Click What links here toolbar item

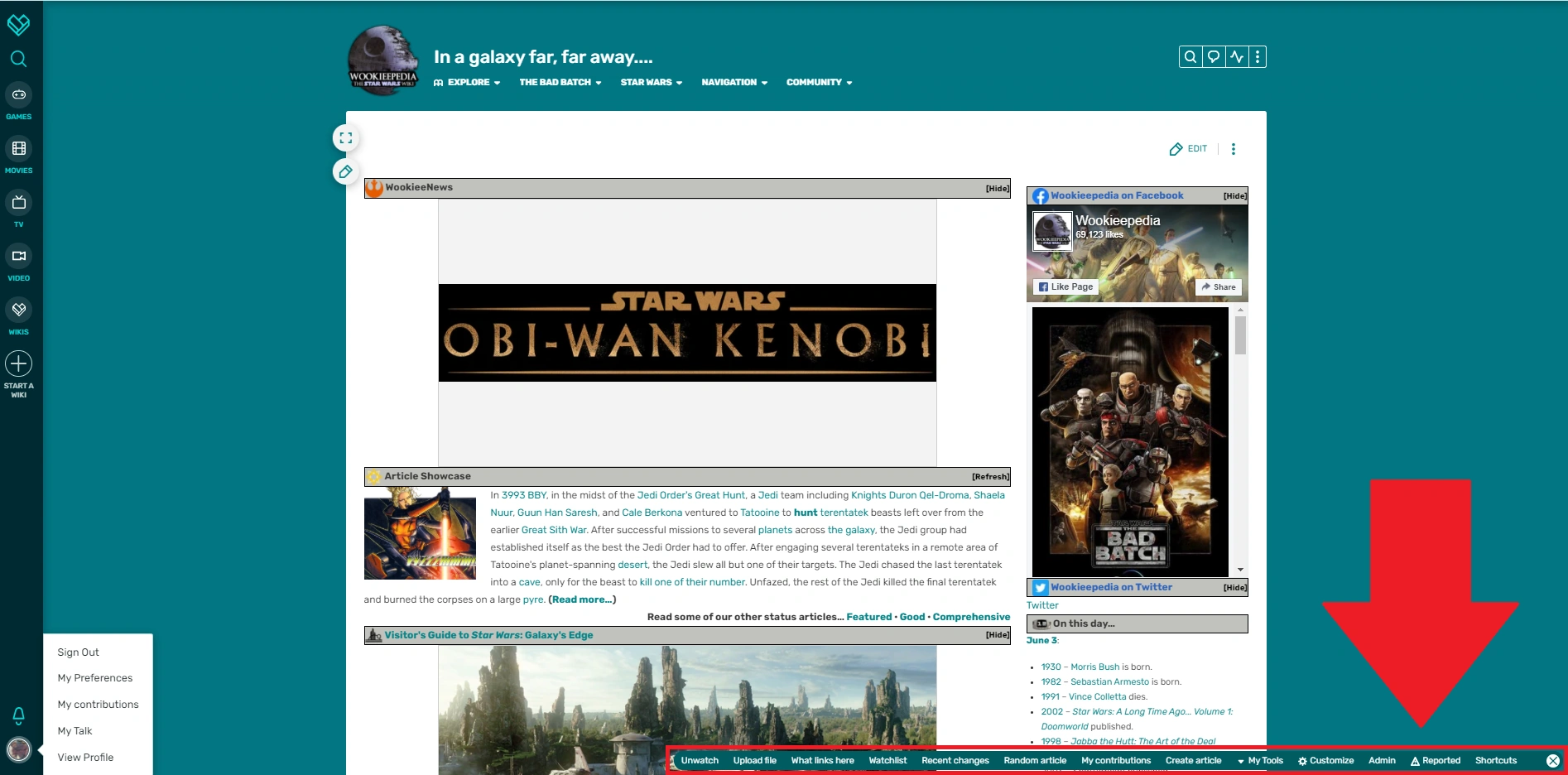pyautogui.click(x=822, y=761)
